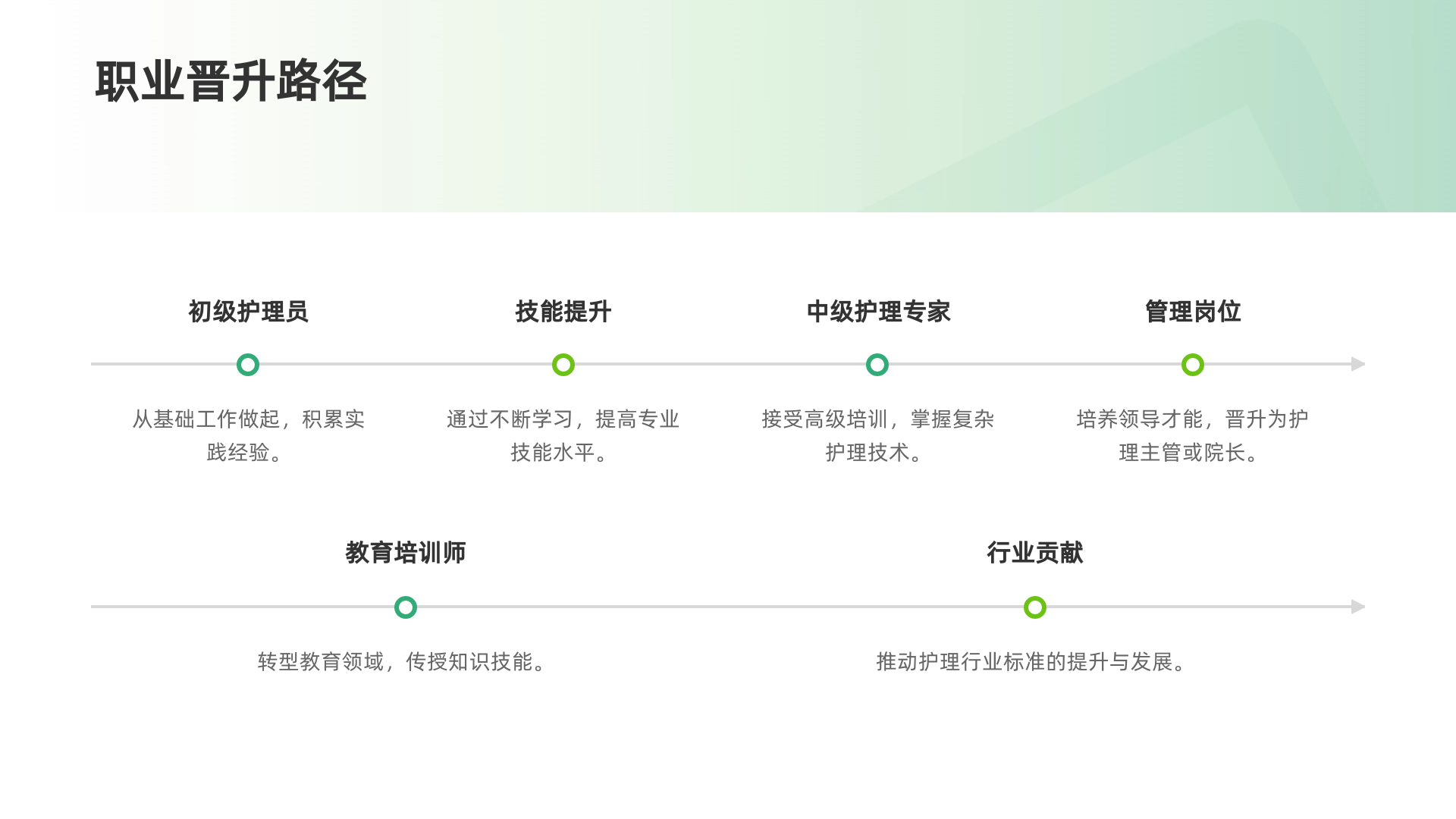Click the arrowhead ending the lower timeline
This screenshot has height=819, width=1456.
pos(1358,607)
